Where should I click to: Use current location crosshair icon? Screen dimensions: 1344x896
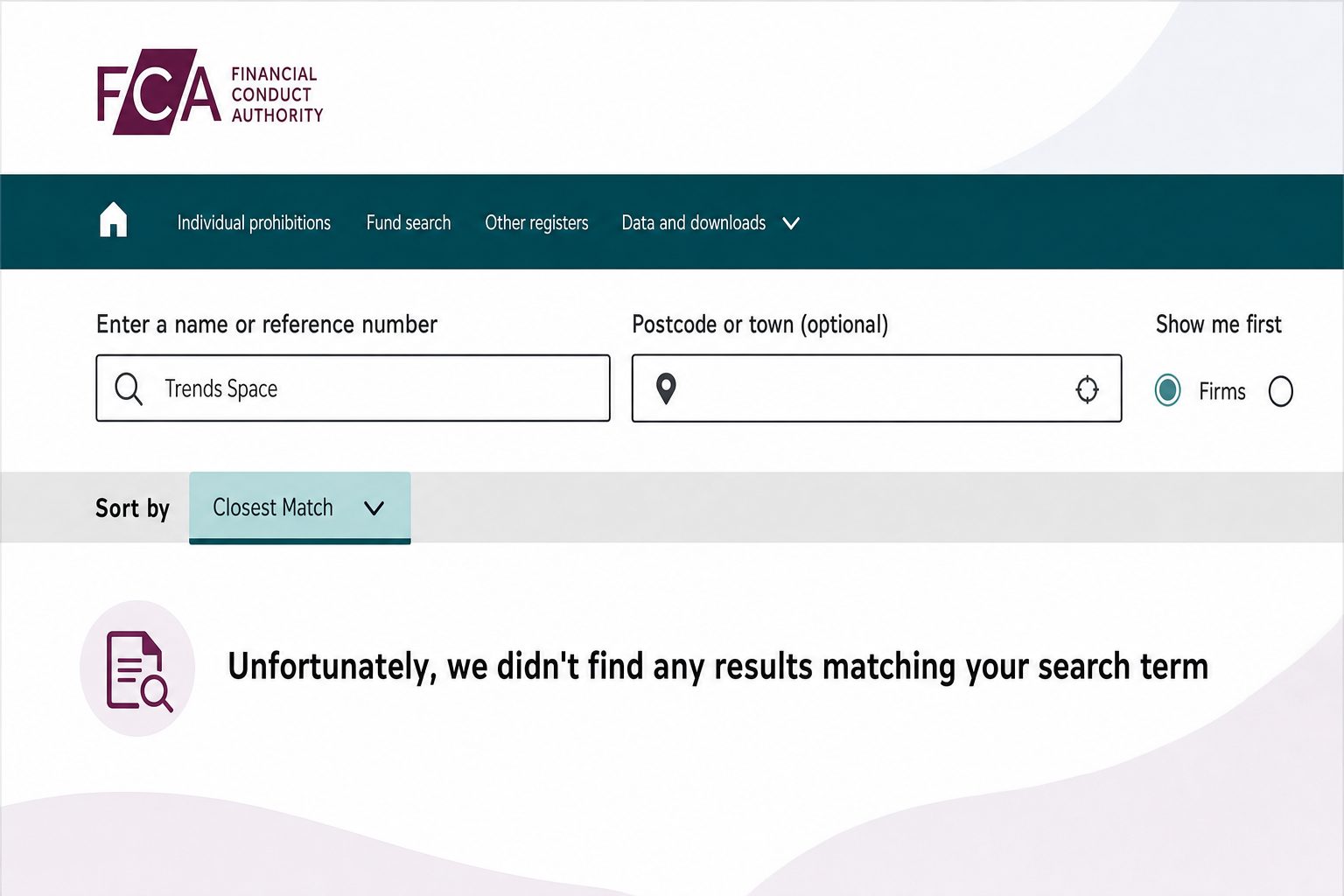click(x=1087, y=389)
